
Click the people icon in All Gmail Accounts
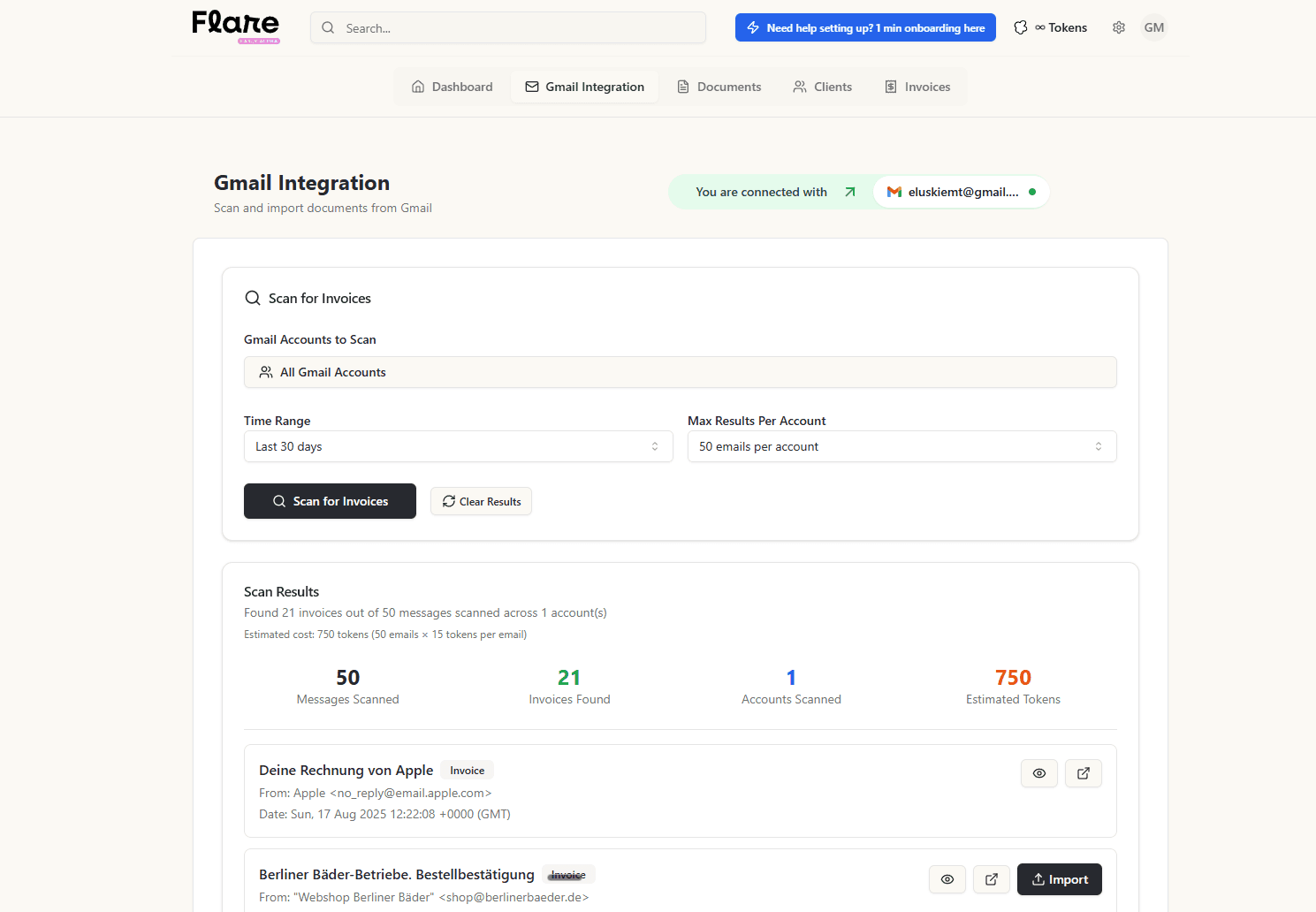tap(266, 372)
